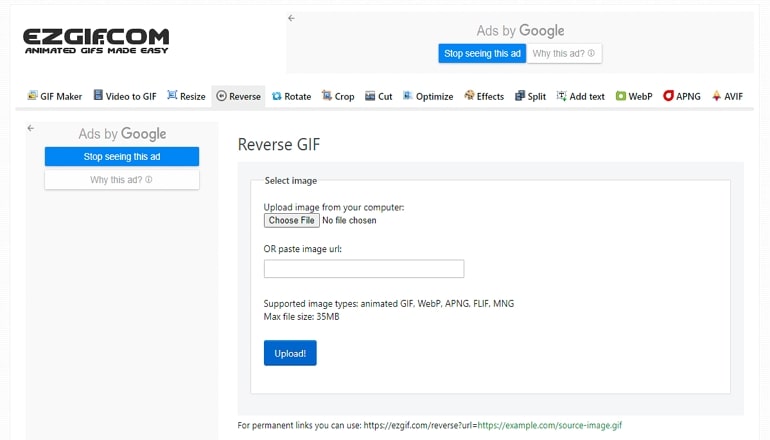Open the Effects tool label
The image size is (770, 440).
[x=490, y=97]
